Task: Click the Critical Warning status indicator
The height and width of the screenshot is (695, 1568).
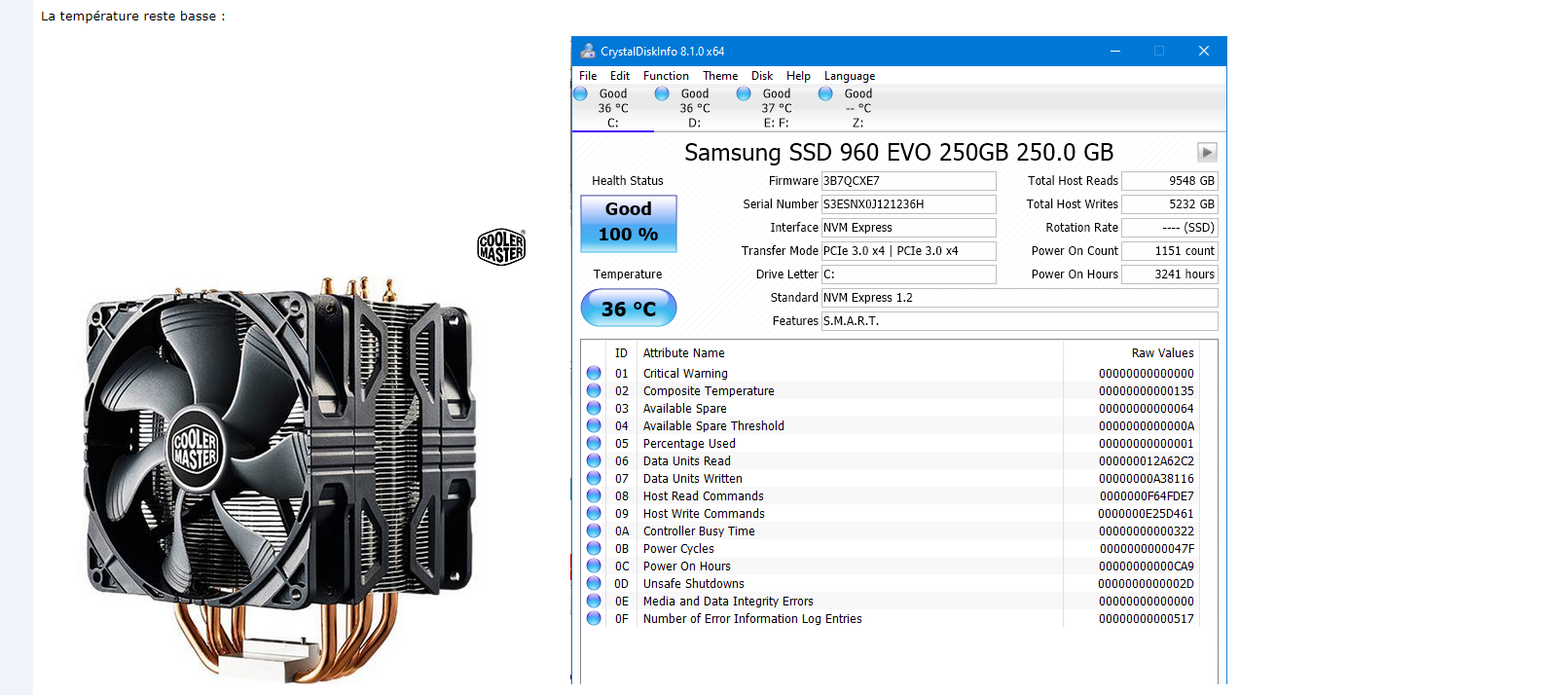Action: point(594,373)
